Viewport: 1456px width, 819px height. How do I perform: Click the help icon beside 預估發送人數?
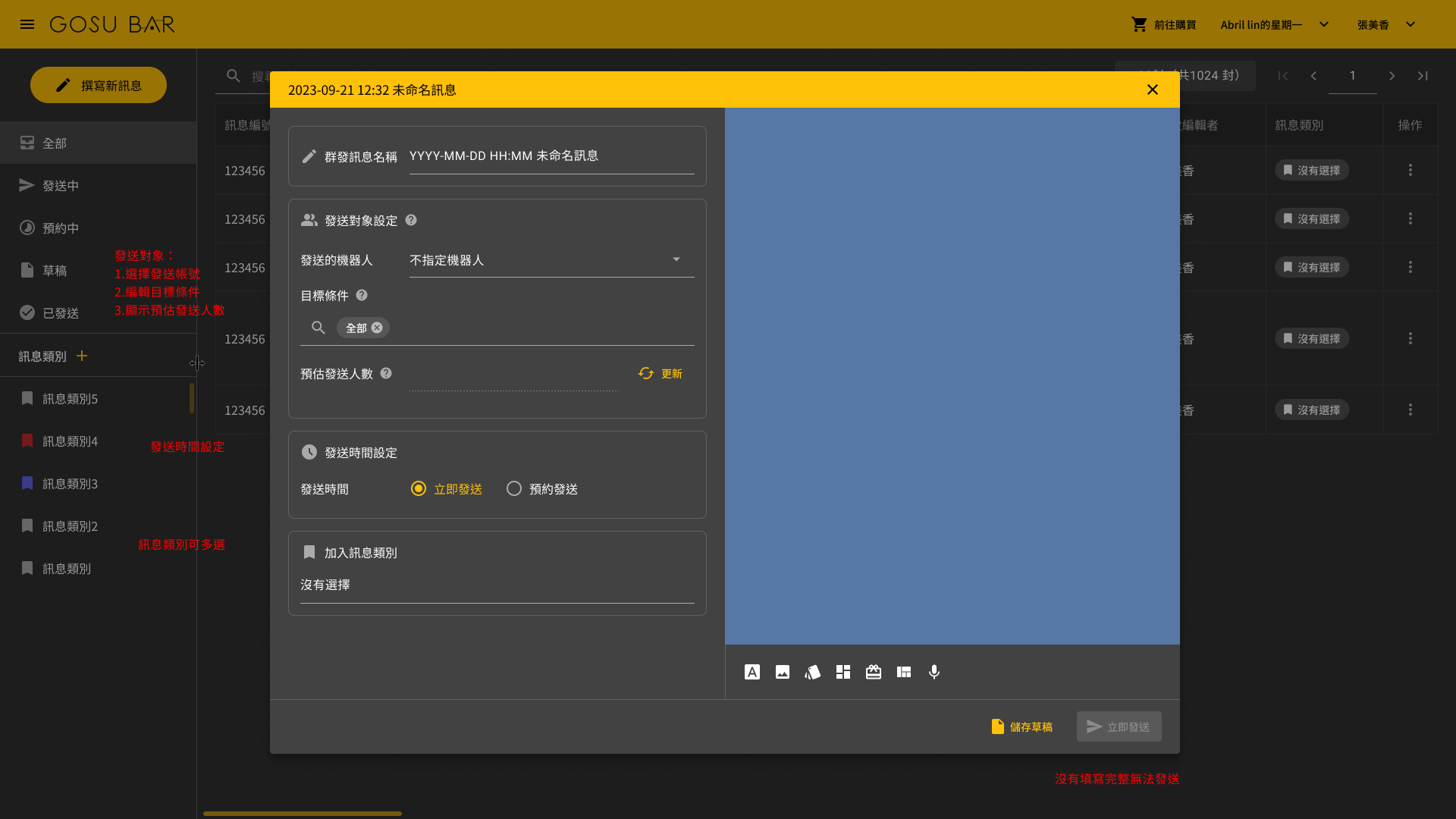pos(386,373)
